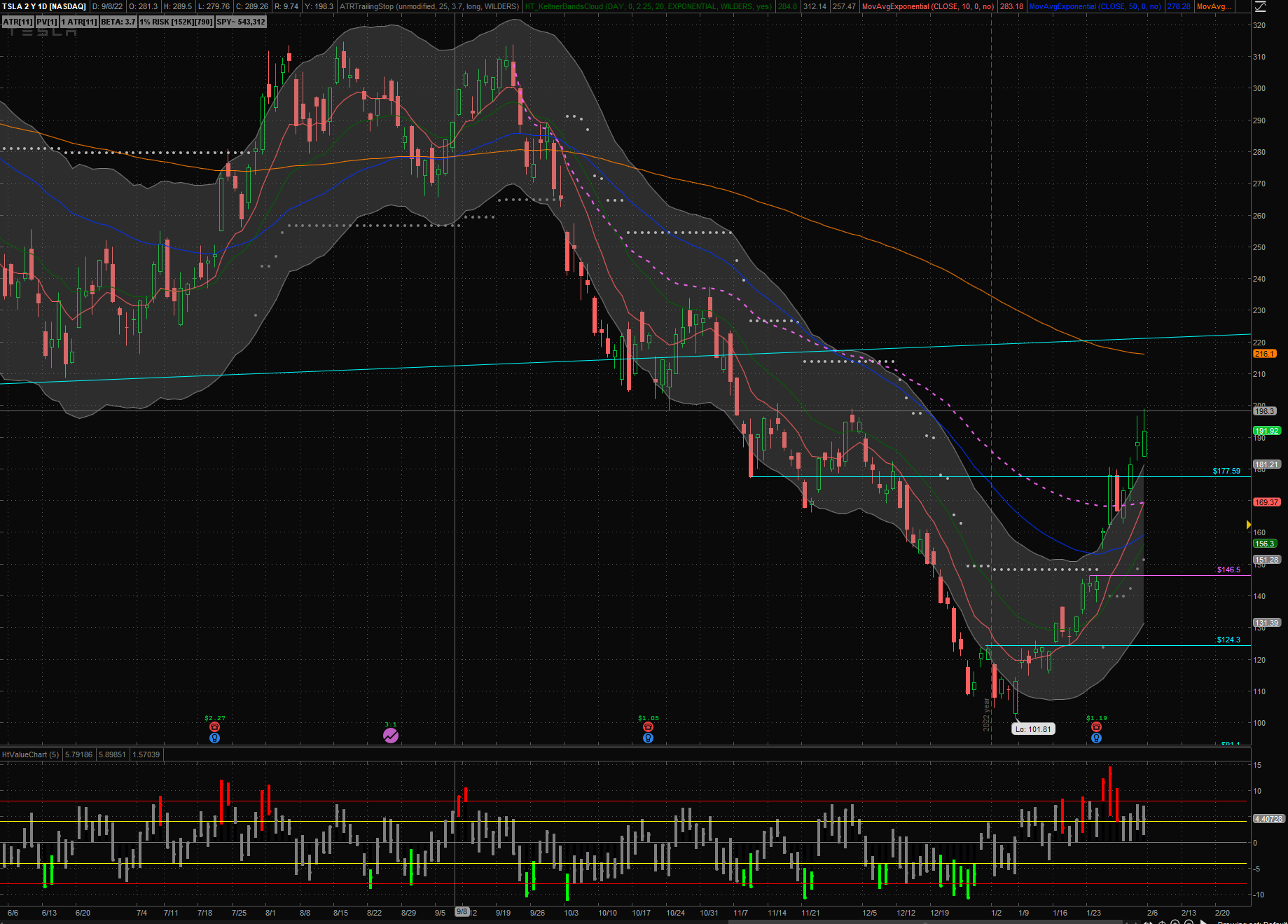Click the lightbulb icon below the $2.27 earnings
The image size is (1288, 924).
[x=215, y=738]
